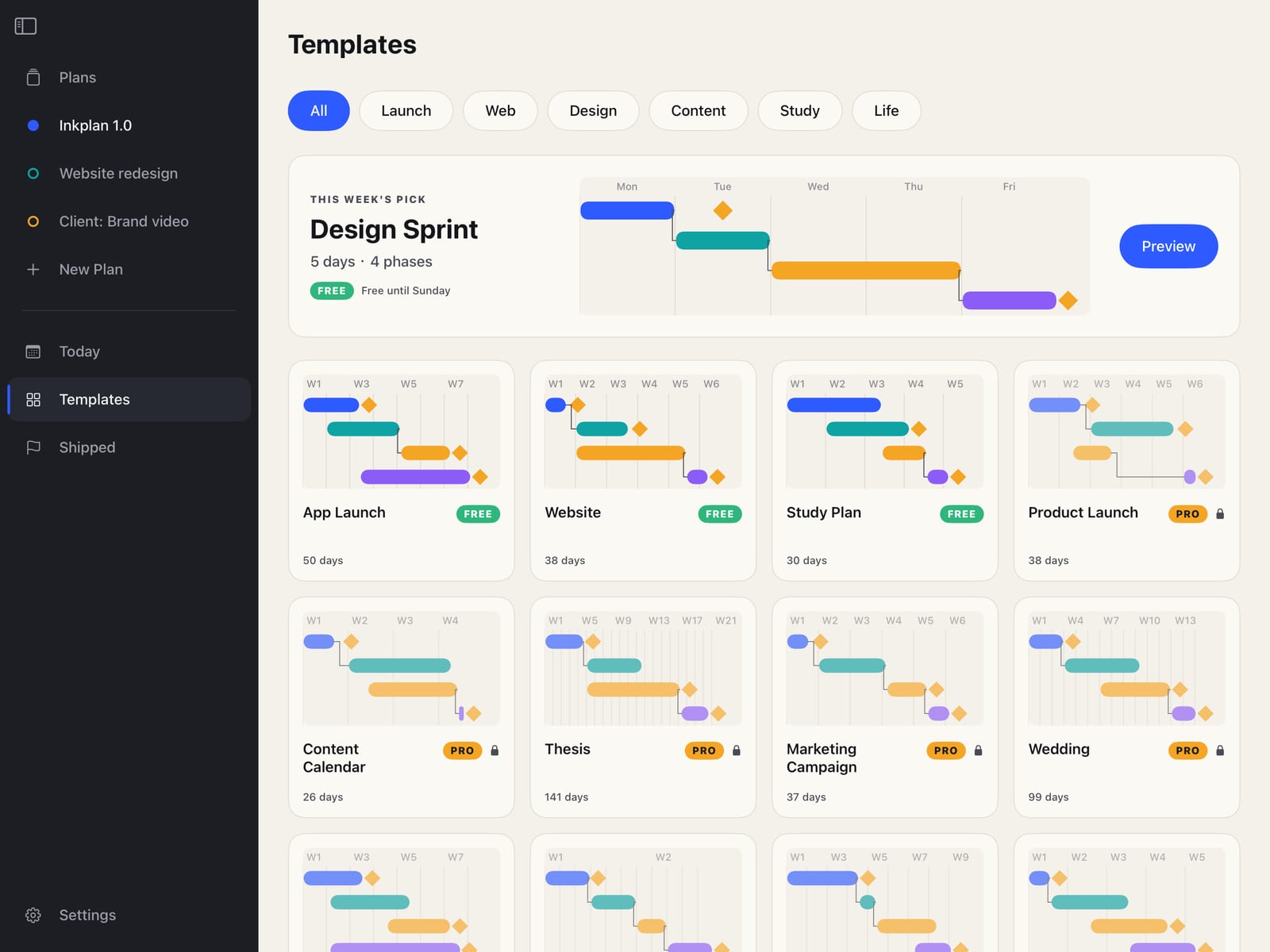
Task: Click the plus icon for New Plan
Action: pos(33,270)
